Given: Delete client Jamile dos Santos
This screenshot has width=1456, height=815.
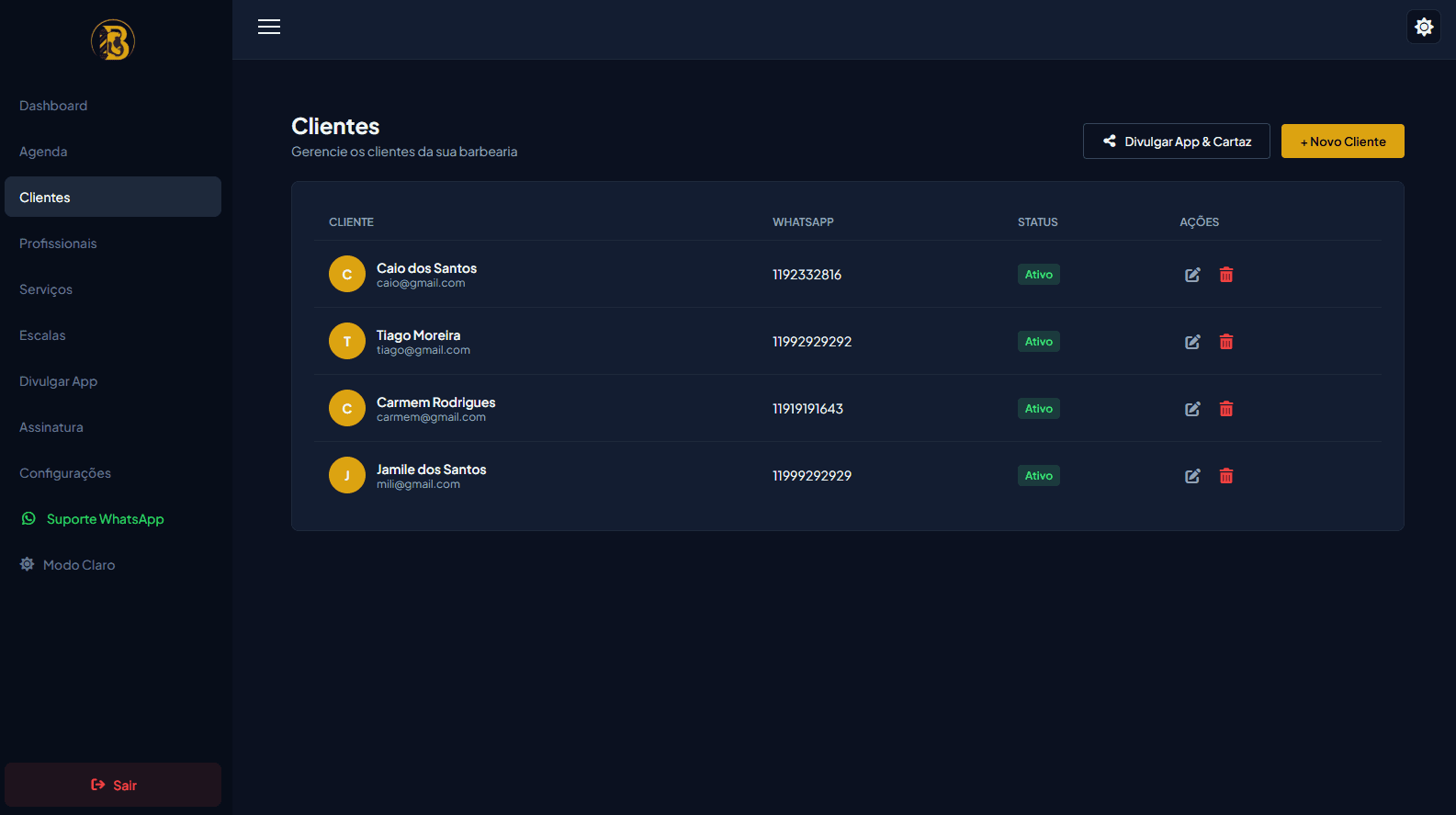Looking at the screenshot, I should click(x=1226, y=476).
